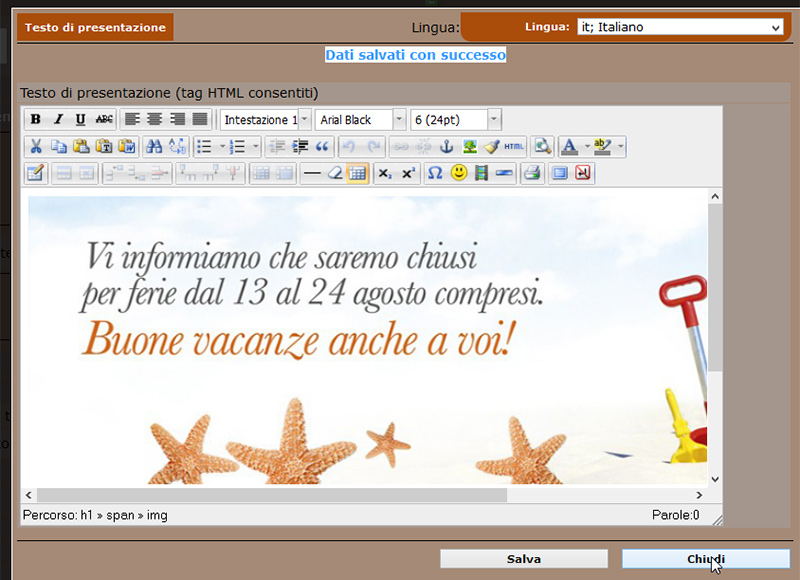Expand the highlight color picker arrow

tap(620, 147)
